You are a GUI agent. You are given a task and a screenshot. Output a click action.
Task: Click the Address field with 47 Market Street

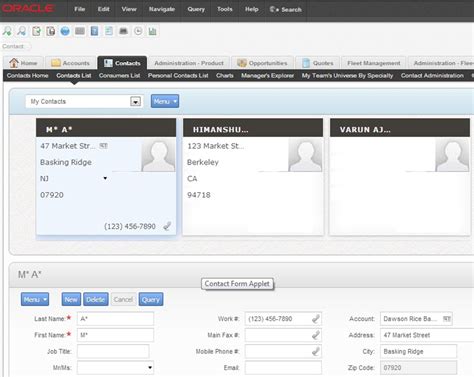point(427,335)
